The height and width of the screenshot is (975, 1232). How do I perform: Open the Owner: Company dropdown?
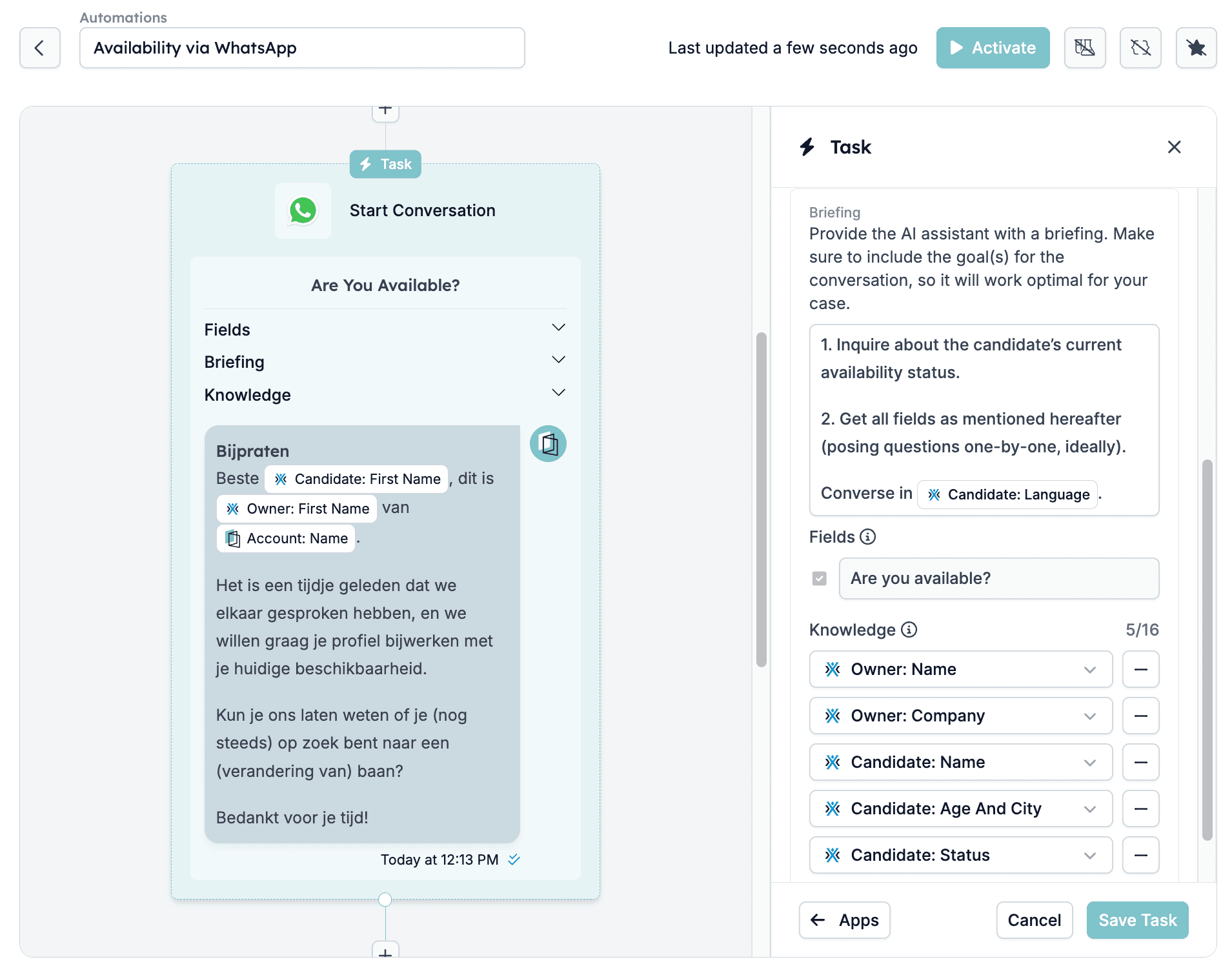coord(960,716)
